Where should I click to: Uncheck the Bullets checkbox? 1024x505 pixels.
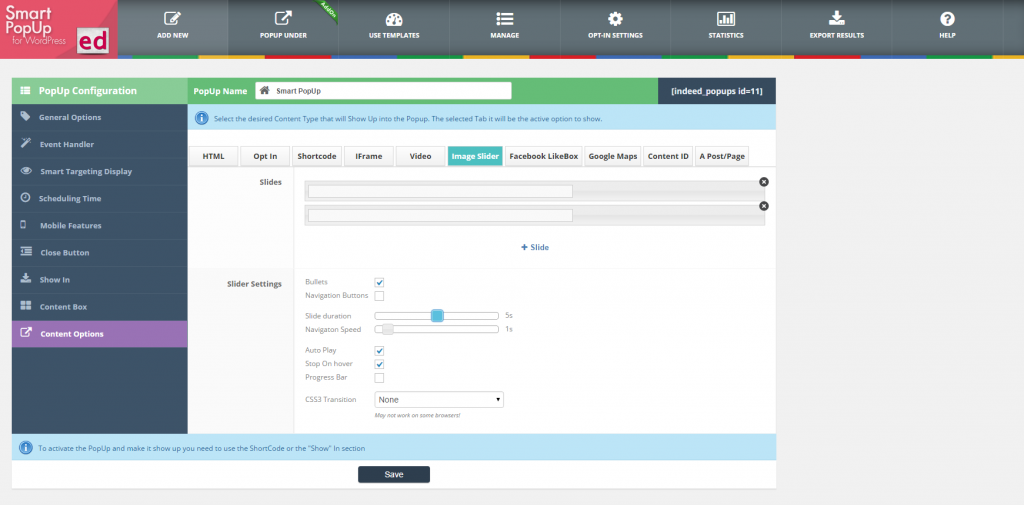tap(379, 282)
